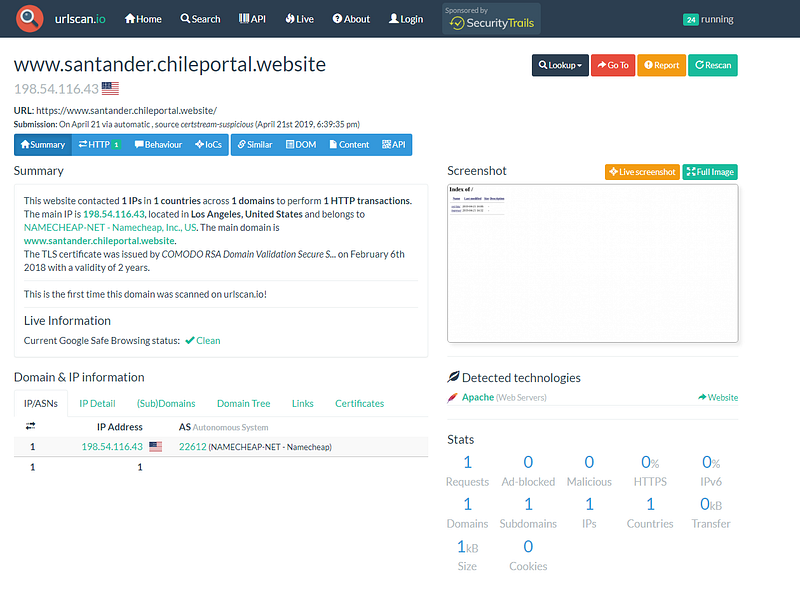
Task: Click the US flag in IP table row
Action: [156, 447]
